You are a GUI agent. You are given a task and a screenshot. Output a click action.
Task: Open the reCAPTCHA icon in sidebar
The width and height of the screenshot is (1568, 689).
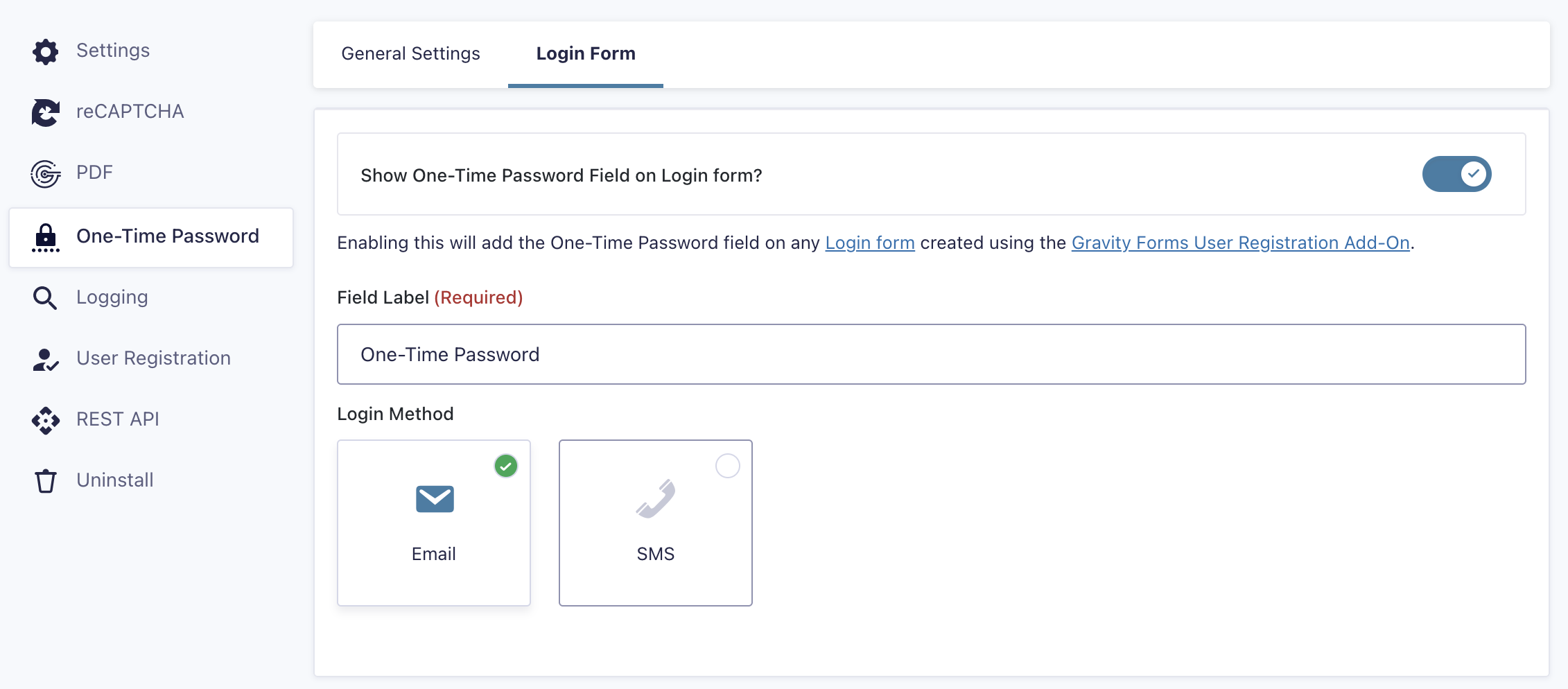[46, 112]
